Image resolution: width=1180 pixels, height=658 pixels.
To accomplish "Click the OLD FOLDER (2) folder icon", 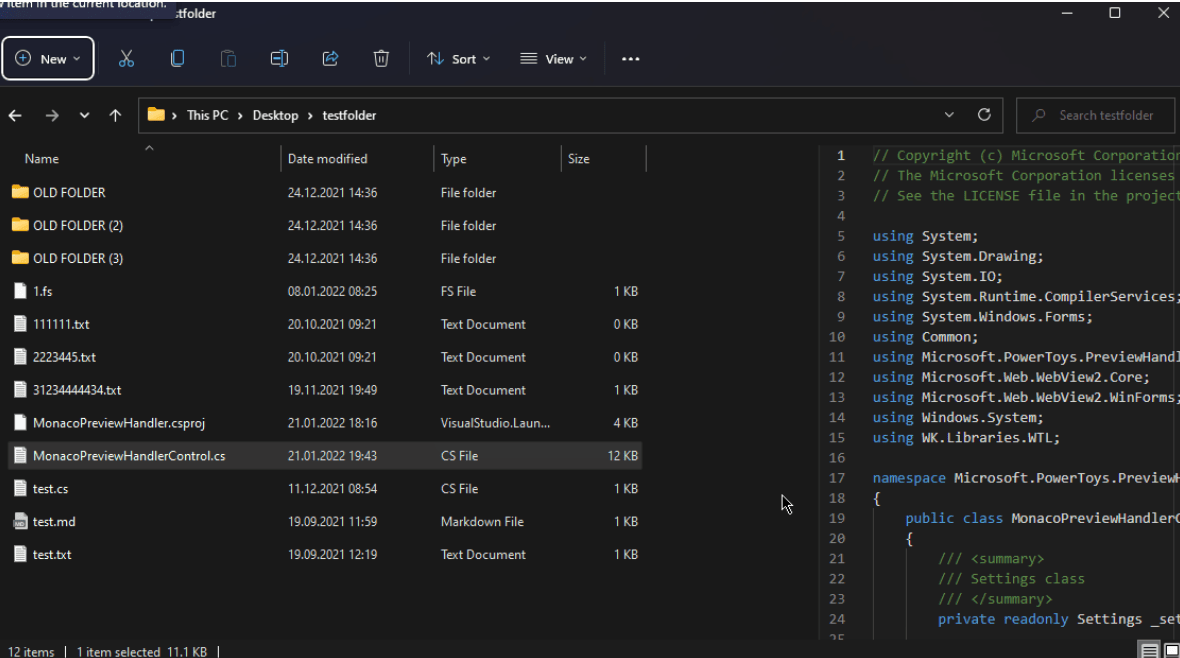I will click(x=20, y=225).
